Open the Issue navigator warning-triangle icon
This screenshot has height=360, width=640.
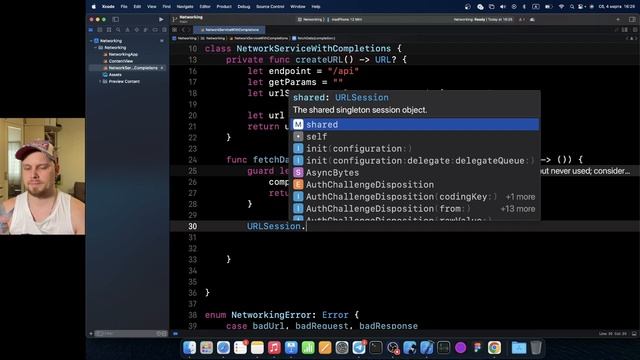tap(127, 30)
